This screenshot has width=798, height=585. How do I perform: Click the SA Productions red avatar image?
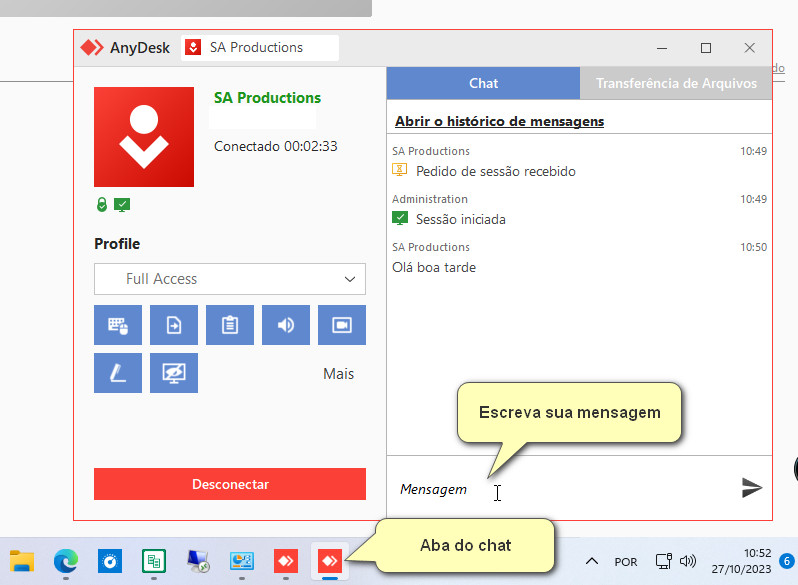point(144,137)
